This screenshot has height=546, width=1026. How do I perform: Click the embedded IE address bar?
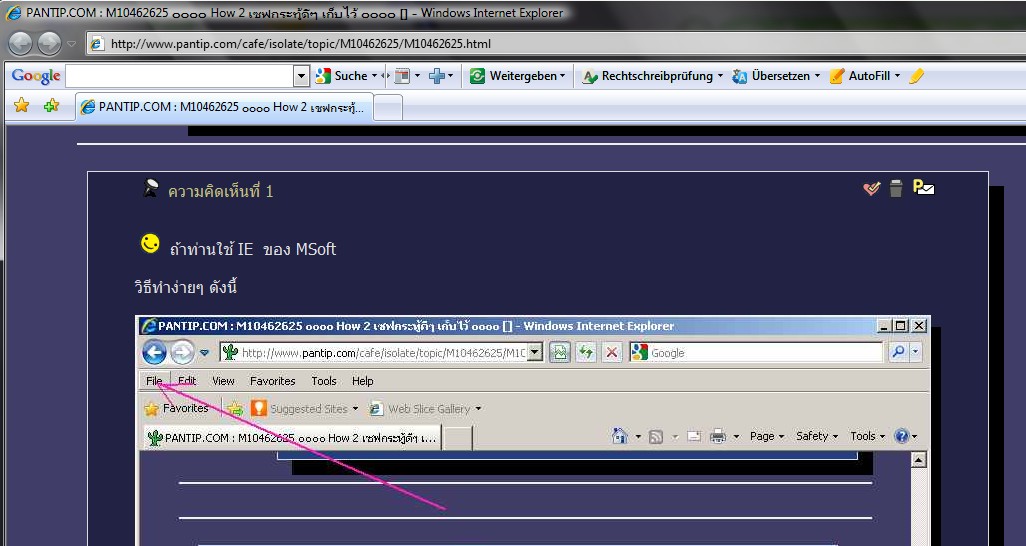(374, 352)
